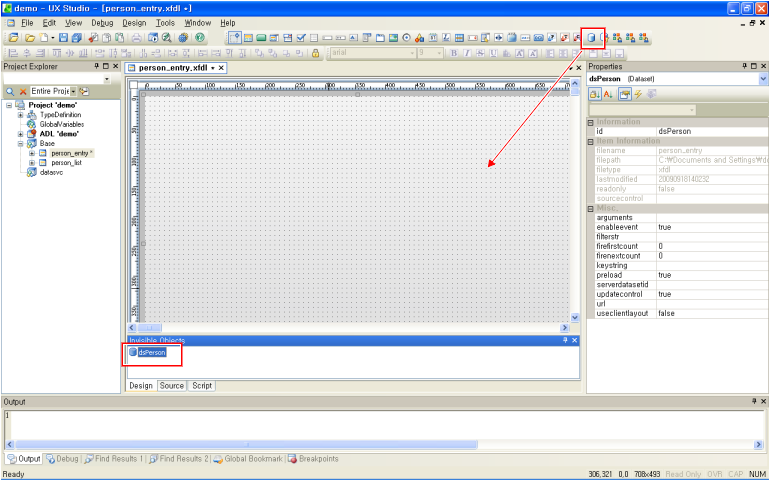Select dsPerson in Invisible Objects panel
The height and width of the screenshot is (481, 770).
click(x=152, y=352)
